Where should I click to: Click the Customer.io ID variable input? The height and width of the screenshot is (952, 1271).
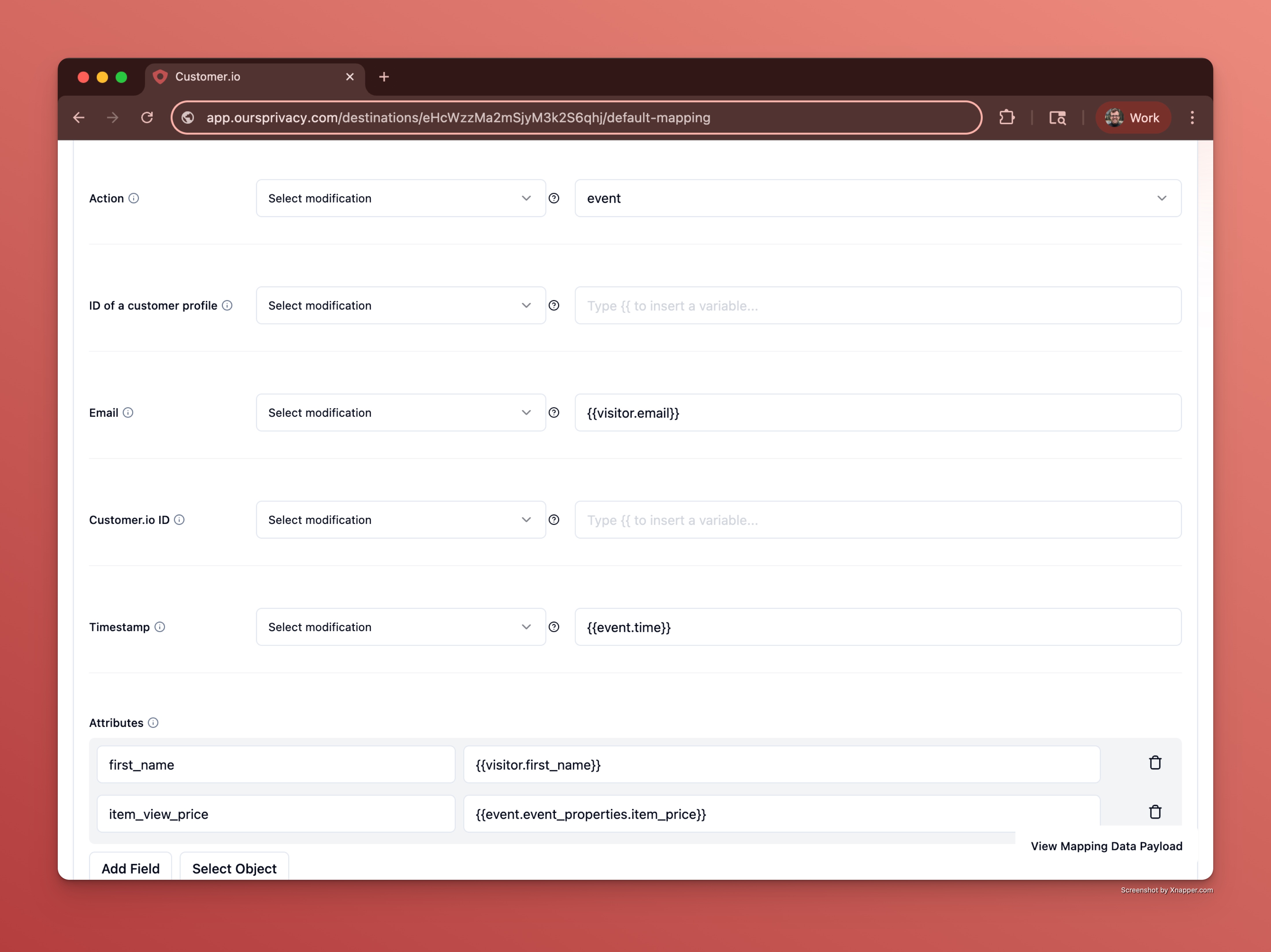(878, 520)
